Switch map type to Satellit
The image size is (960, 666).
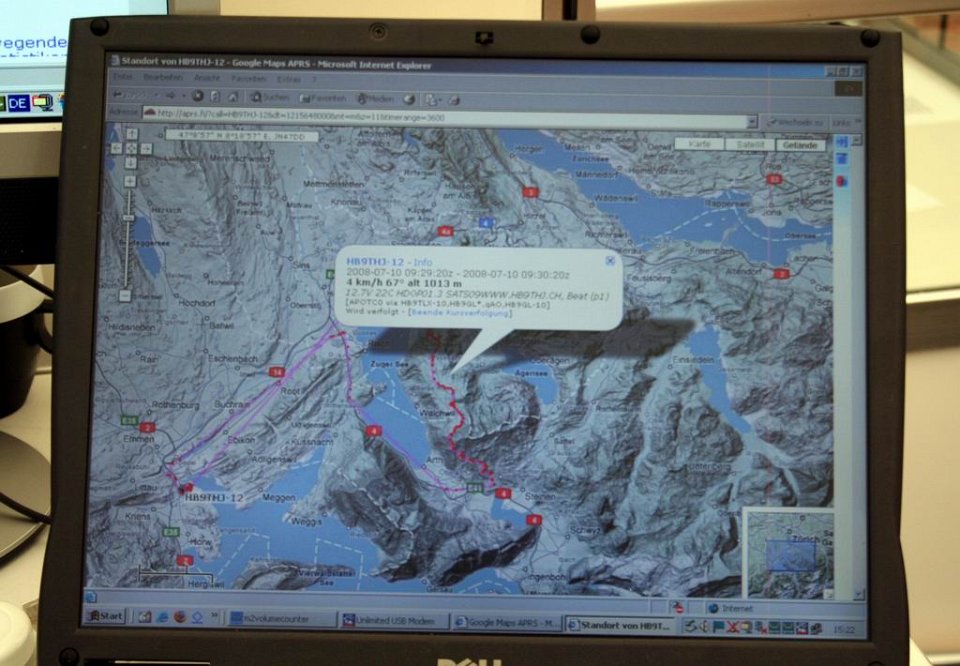coord(750,145)
